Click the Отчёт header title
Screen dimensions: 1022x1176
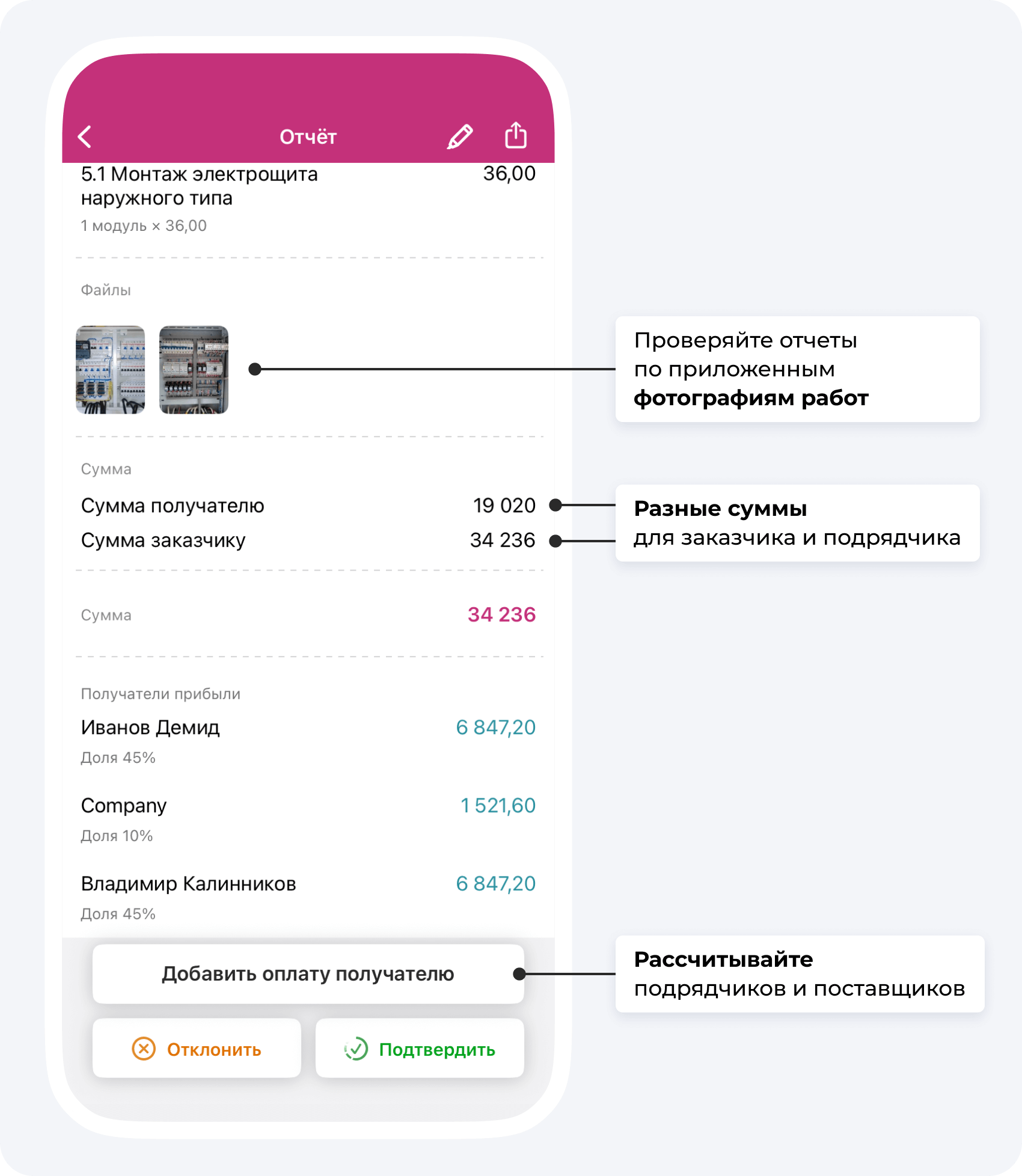pyautogui.click(x=308, y=137)
